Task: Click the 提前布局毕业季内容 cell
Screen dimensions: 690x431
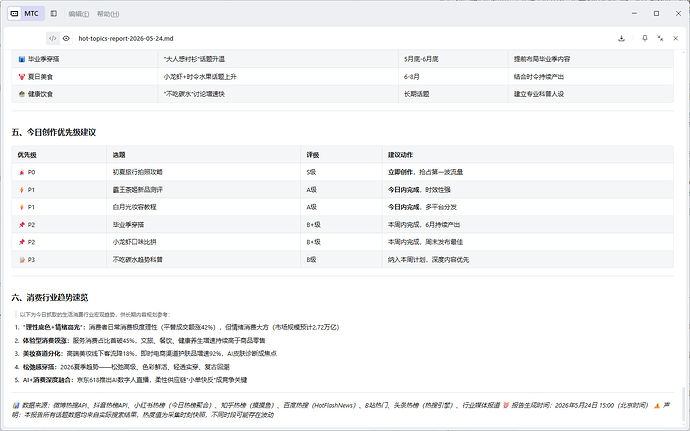Action: 591,59
